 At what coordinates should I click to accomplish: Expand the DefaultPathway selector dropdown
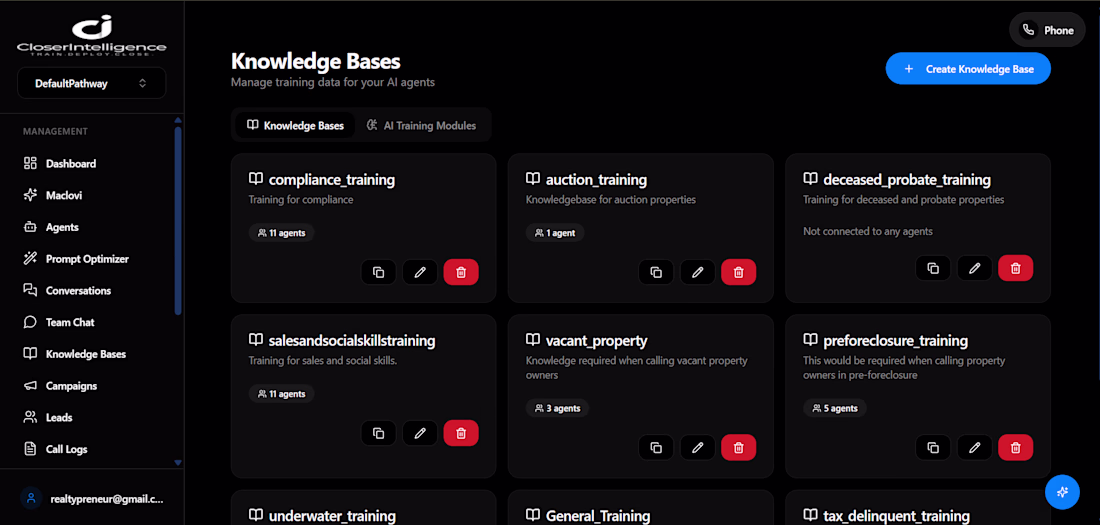pos(92,84)
